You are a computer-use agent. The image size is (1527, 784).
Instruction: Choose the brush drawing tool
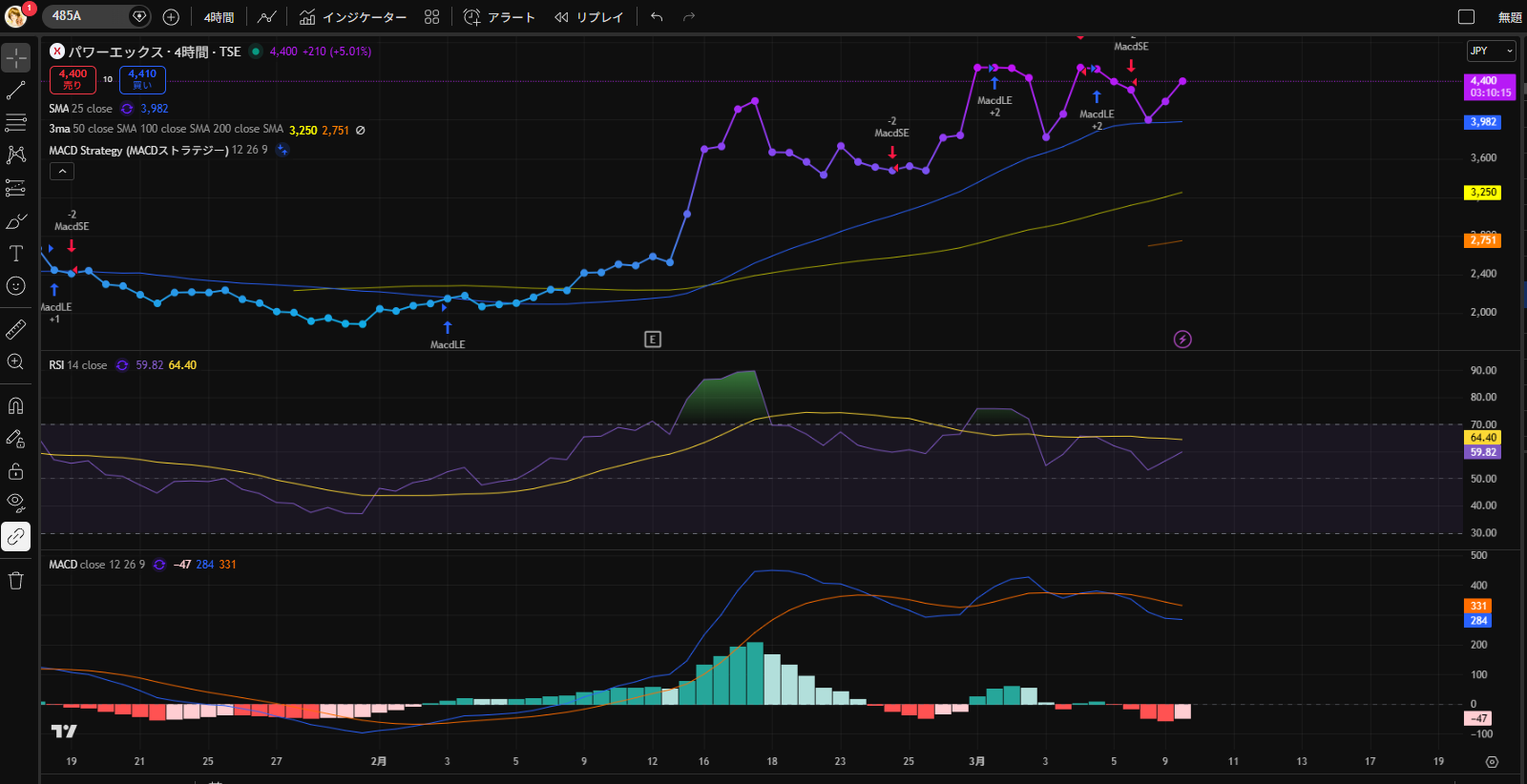16,221
